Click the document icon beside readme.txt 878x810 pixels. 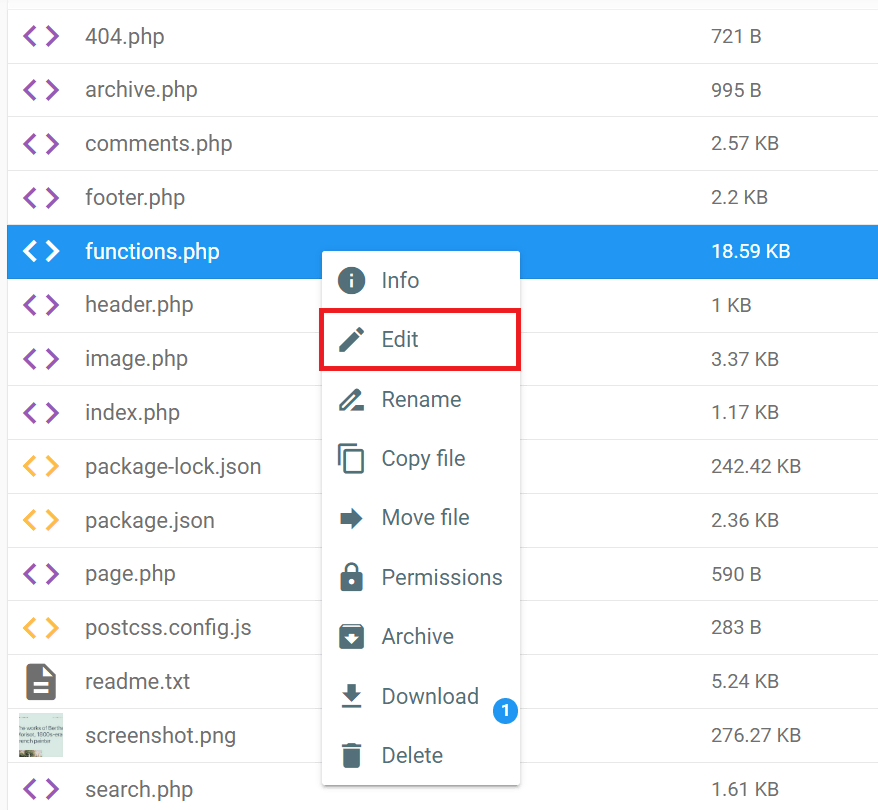tap(40, 681)
